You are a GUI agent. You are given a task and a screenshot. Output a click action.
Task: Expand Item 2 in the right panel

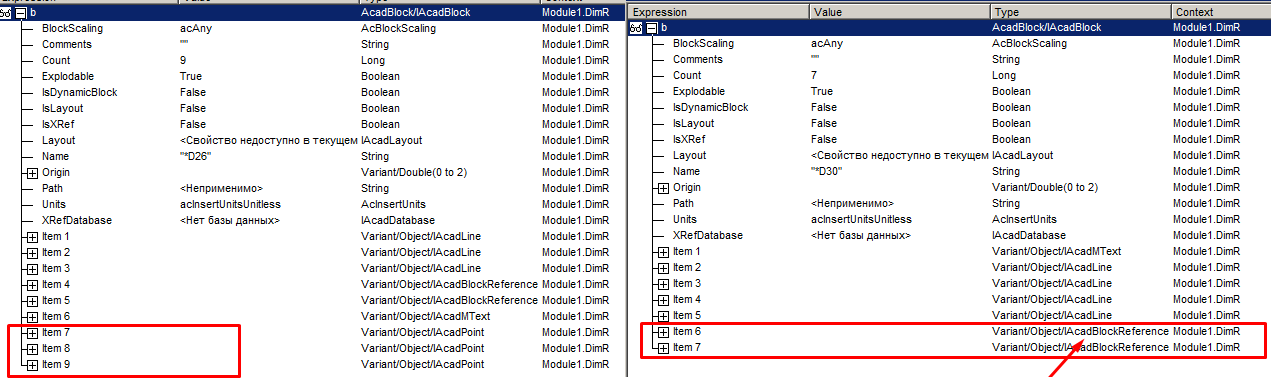(663, 267)
